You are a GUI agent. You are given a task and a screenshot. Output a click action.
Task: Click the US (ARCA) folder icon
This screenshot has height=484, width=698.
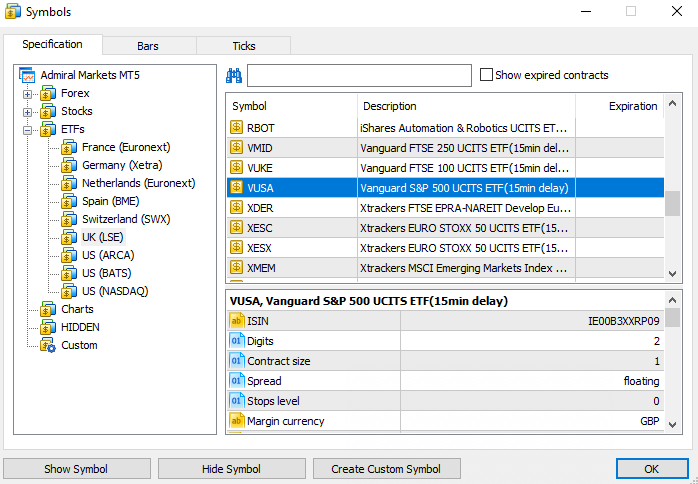69,256
